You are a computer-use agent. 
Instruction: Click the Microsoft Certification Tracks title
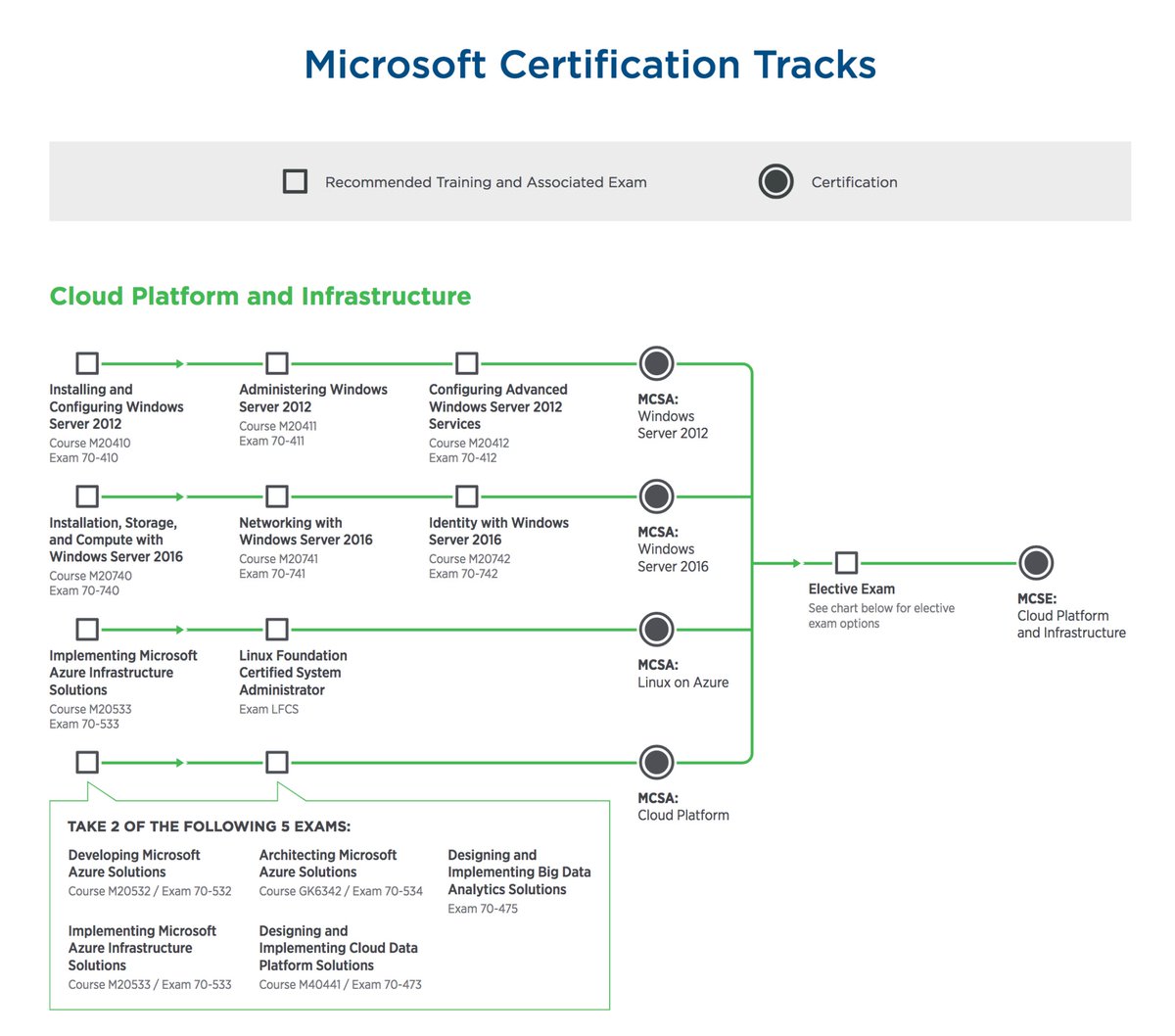click(589, 65)
